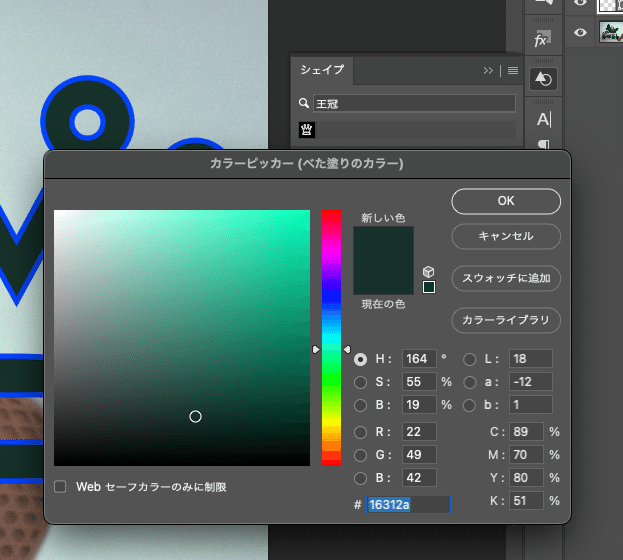Click the magnifier search icon in シェイプ panel

click(304, 103)
